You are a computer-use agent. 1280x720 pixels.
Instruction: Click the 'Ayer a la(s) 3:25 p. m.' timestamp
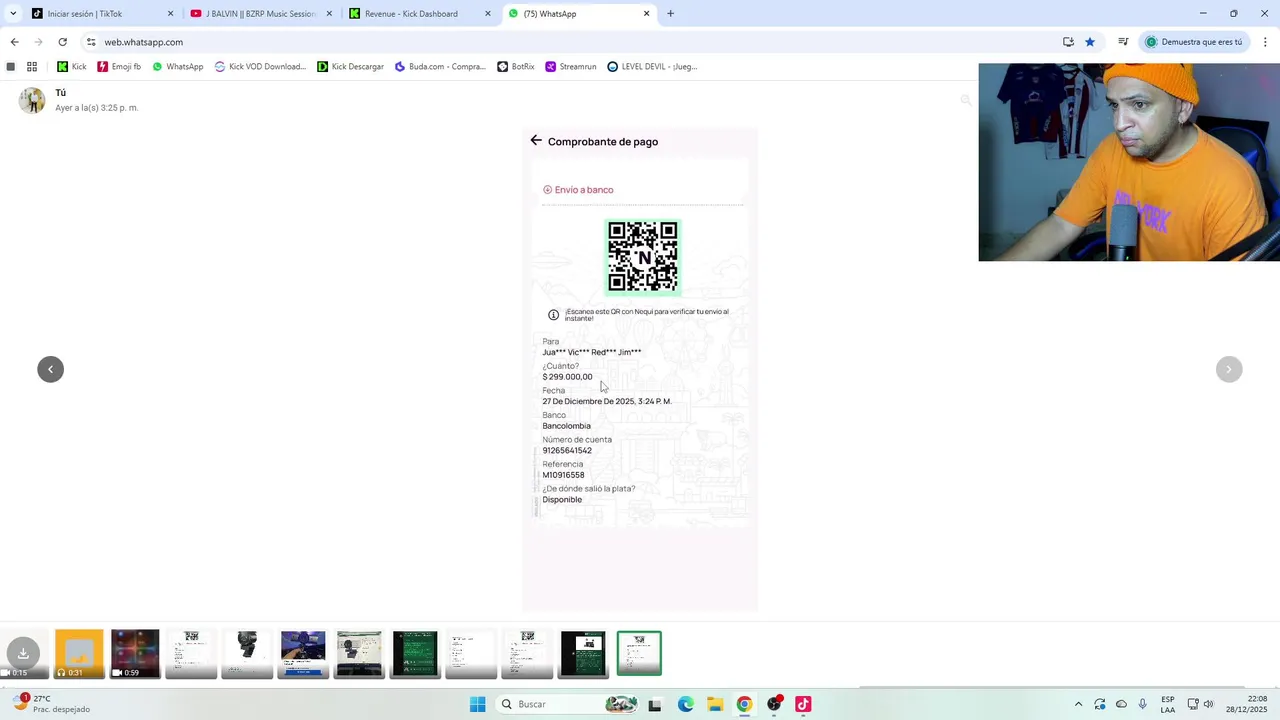click(x=97, y=108)
